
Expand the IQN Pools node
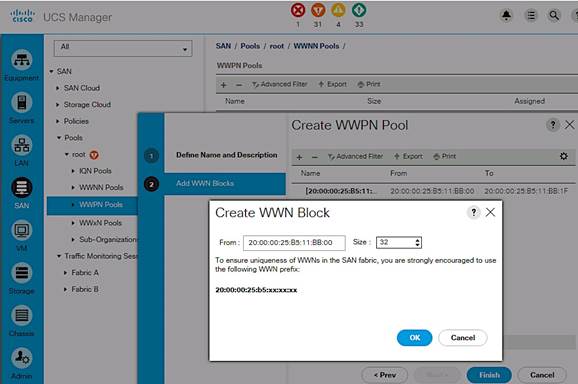pos(73,171)
